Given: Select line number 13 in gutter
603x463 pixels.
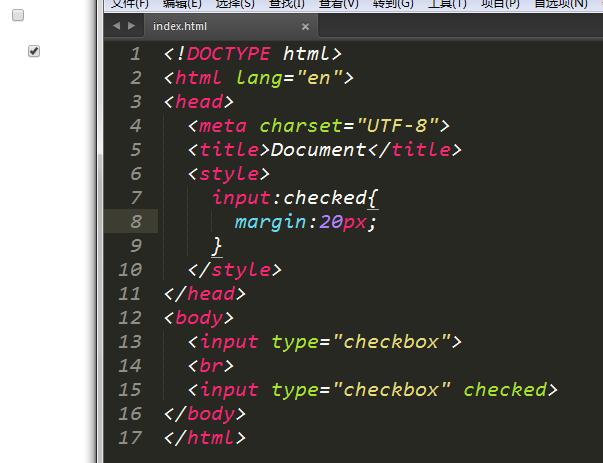Looking at the screenshot, I should (130, 341).
